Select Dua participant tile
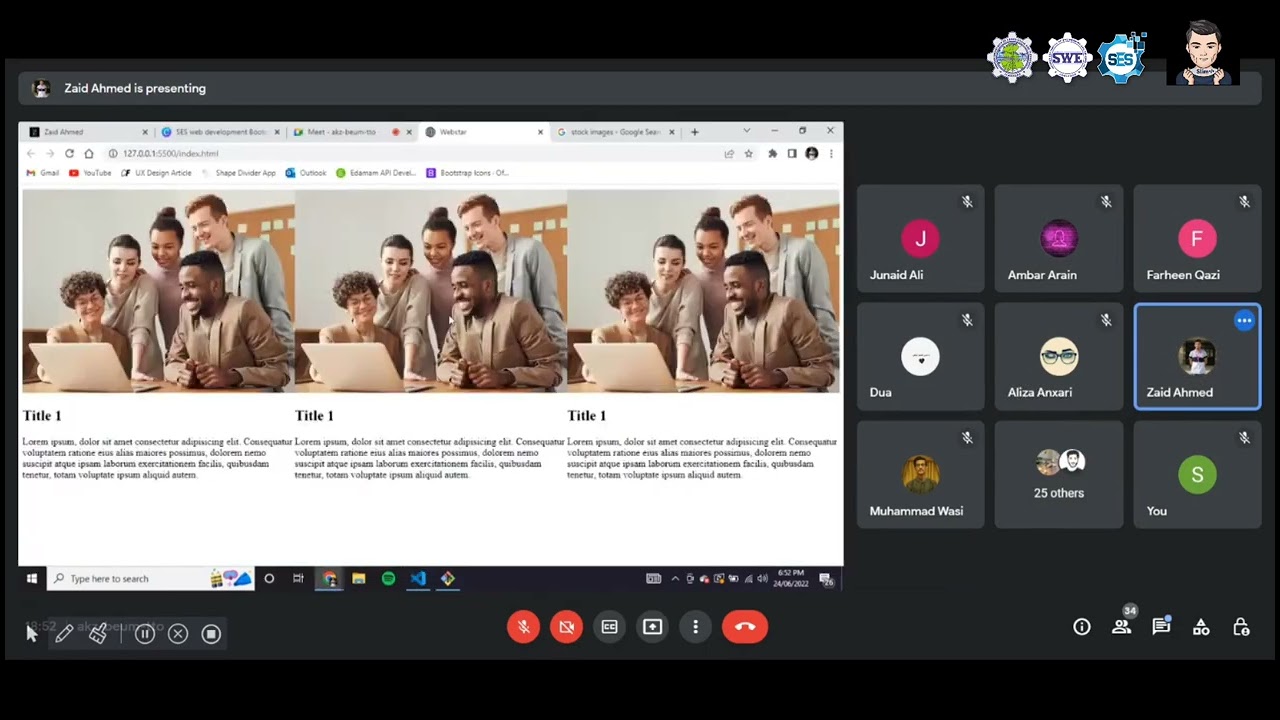Screen dimensions: 1280x720 pos(920,357)
